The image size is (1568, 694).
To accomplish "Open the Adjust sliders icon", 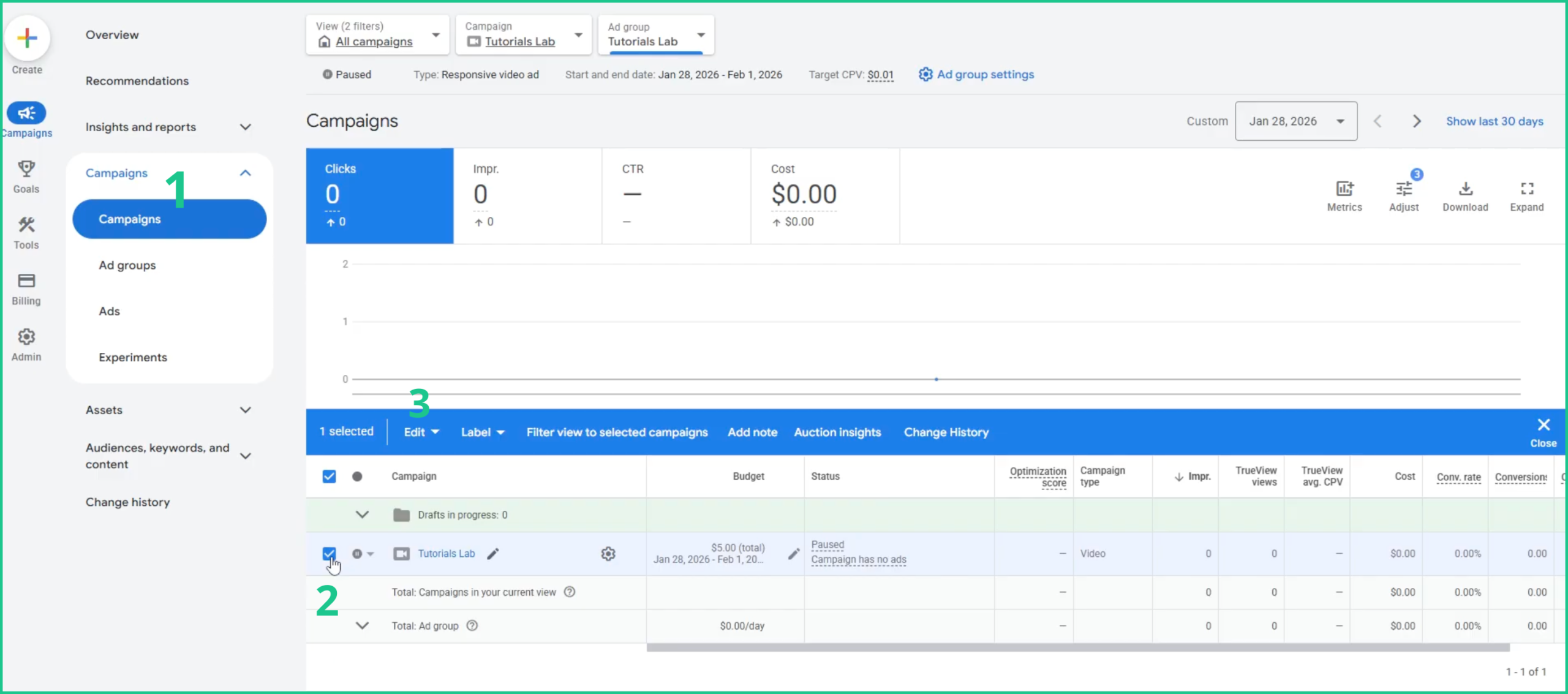I will click(x=1403, y=189).
